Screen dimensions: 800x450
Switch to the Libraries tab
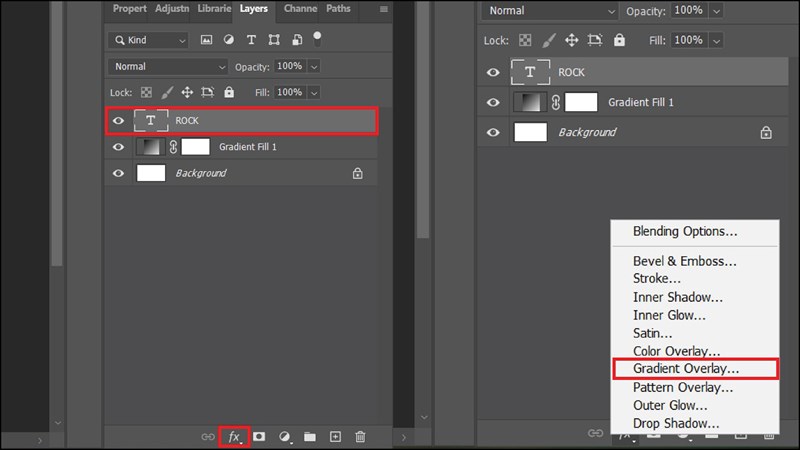tap(214, 9)
